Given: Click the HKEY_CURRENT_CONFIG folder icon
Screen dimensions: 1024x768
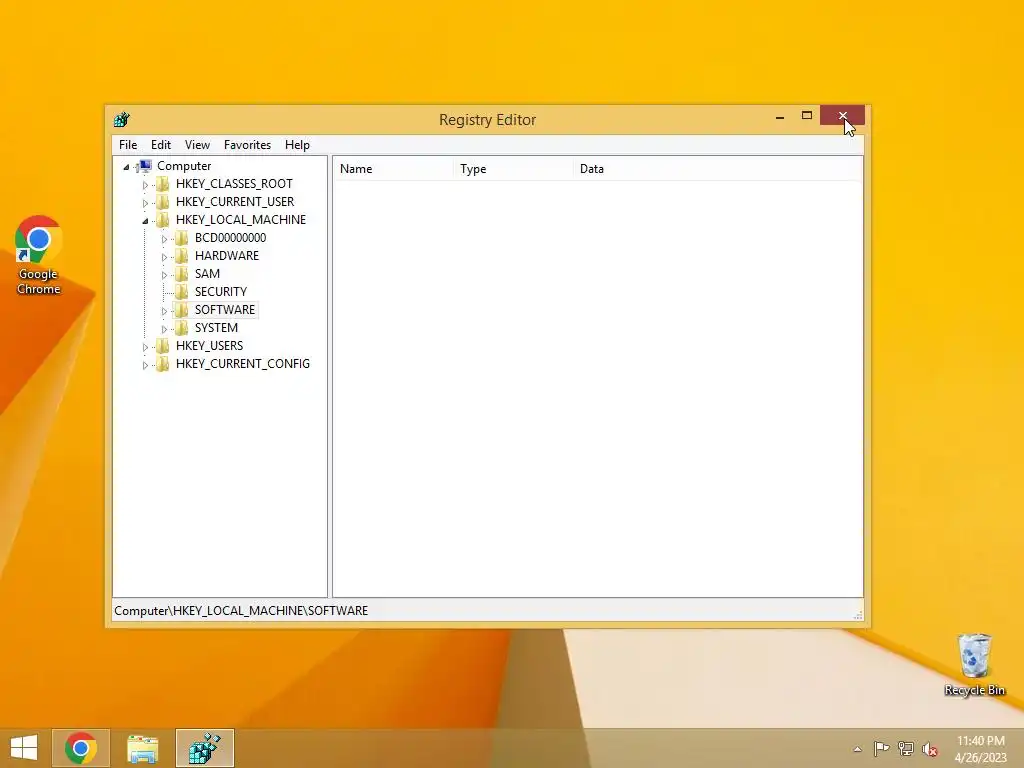Looking at the screenshot, I should pos(163,364).
